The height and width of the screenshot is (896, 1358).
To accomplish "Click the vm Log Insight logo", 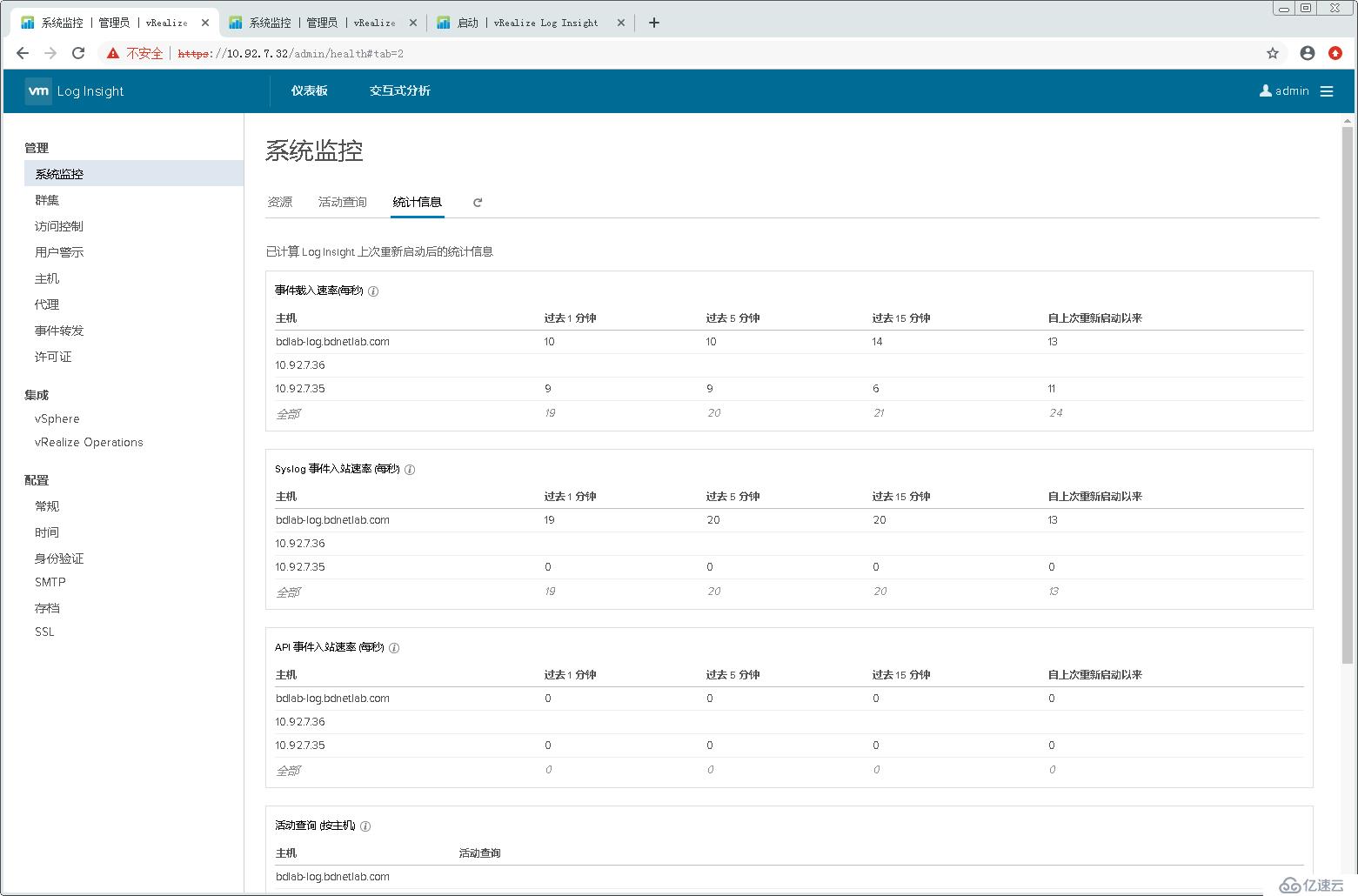I will click(75, 91).
